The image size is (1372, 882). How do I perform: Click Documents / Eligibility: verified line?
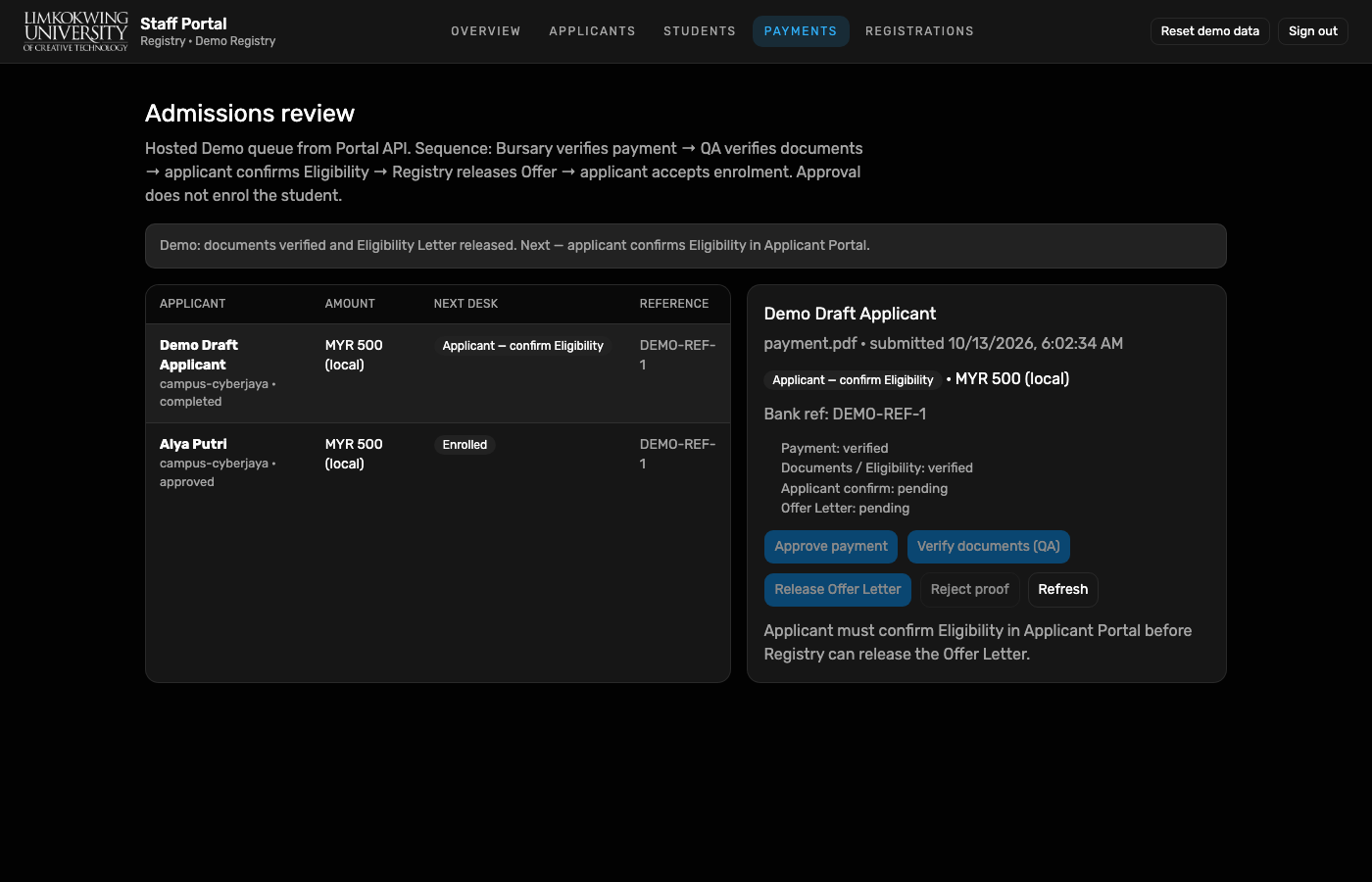tap(877, 468)
